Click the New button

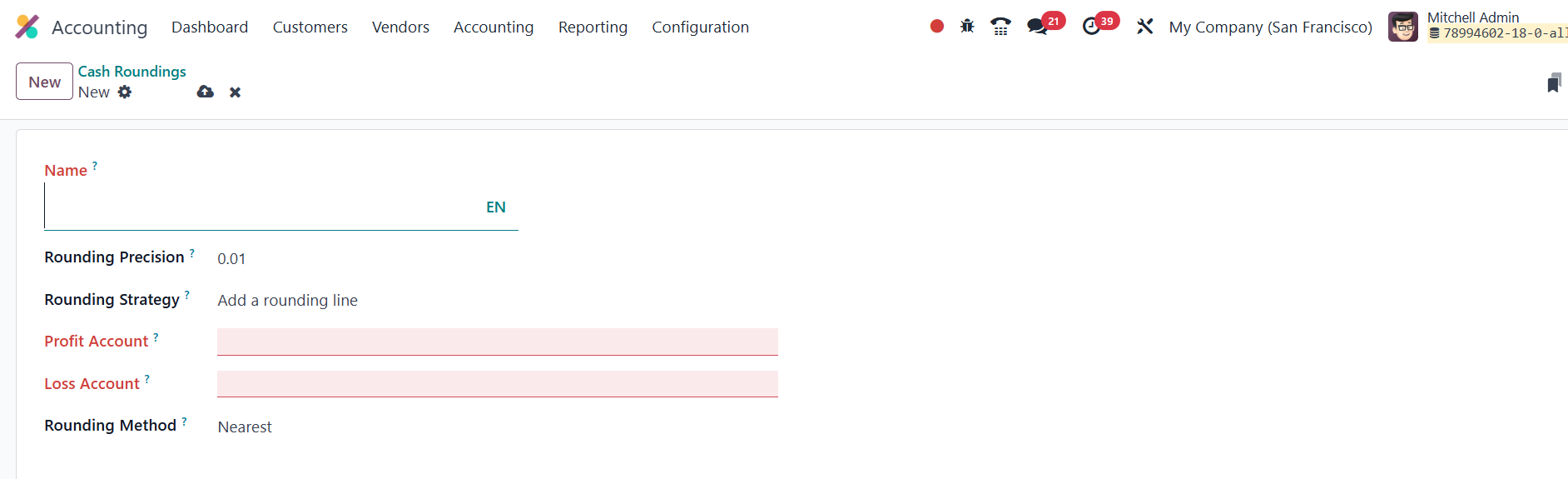tap(45, 82)
